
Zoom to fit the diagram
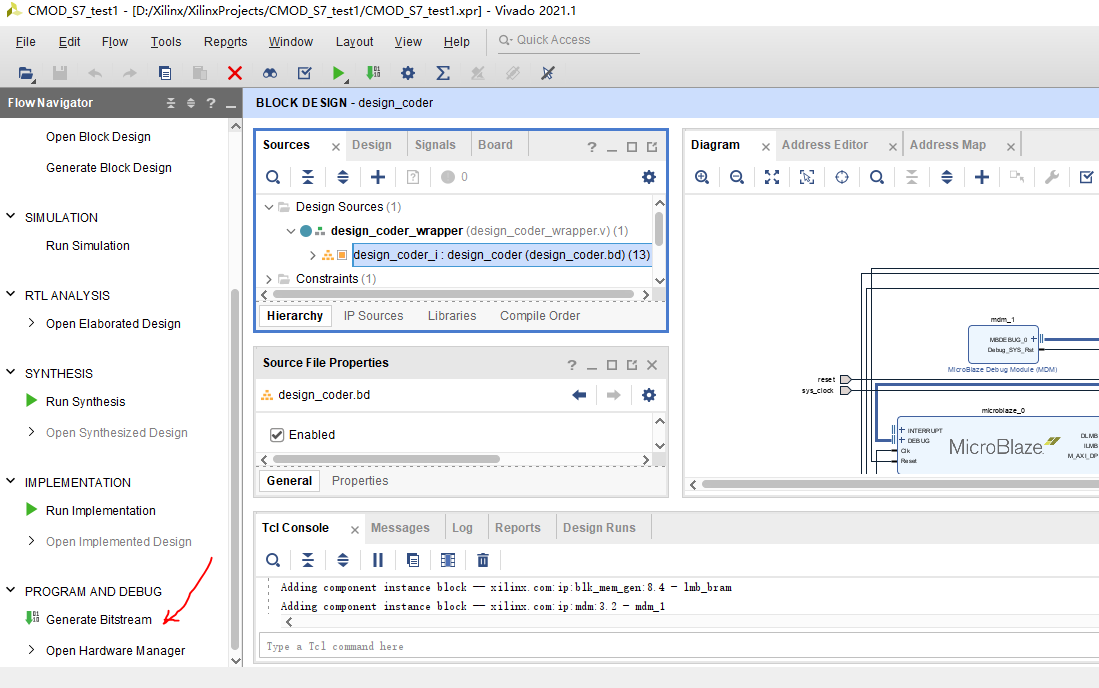click(772, 177)
